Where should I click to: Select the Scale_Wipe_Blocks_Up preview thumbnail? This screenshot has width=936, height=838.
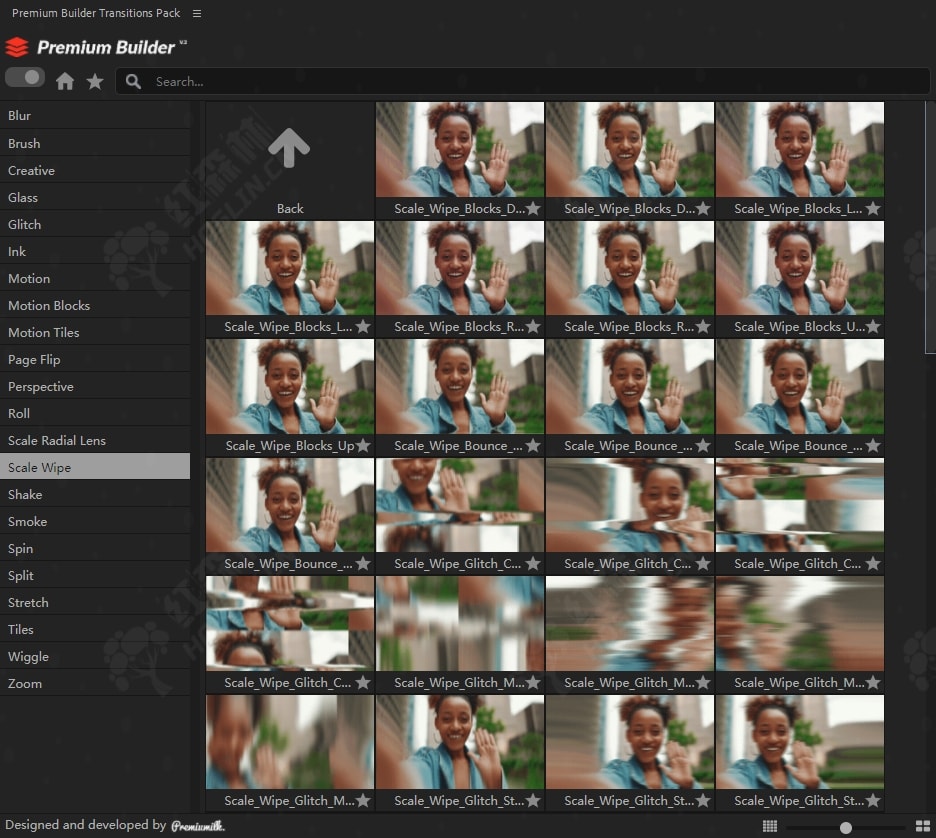click(x=290, y=386)
